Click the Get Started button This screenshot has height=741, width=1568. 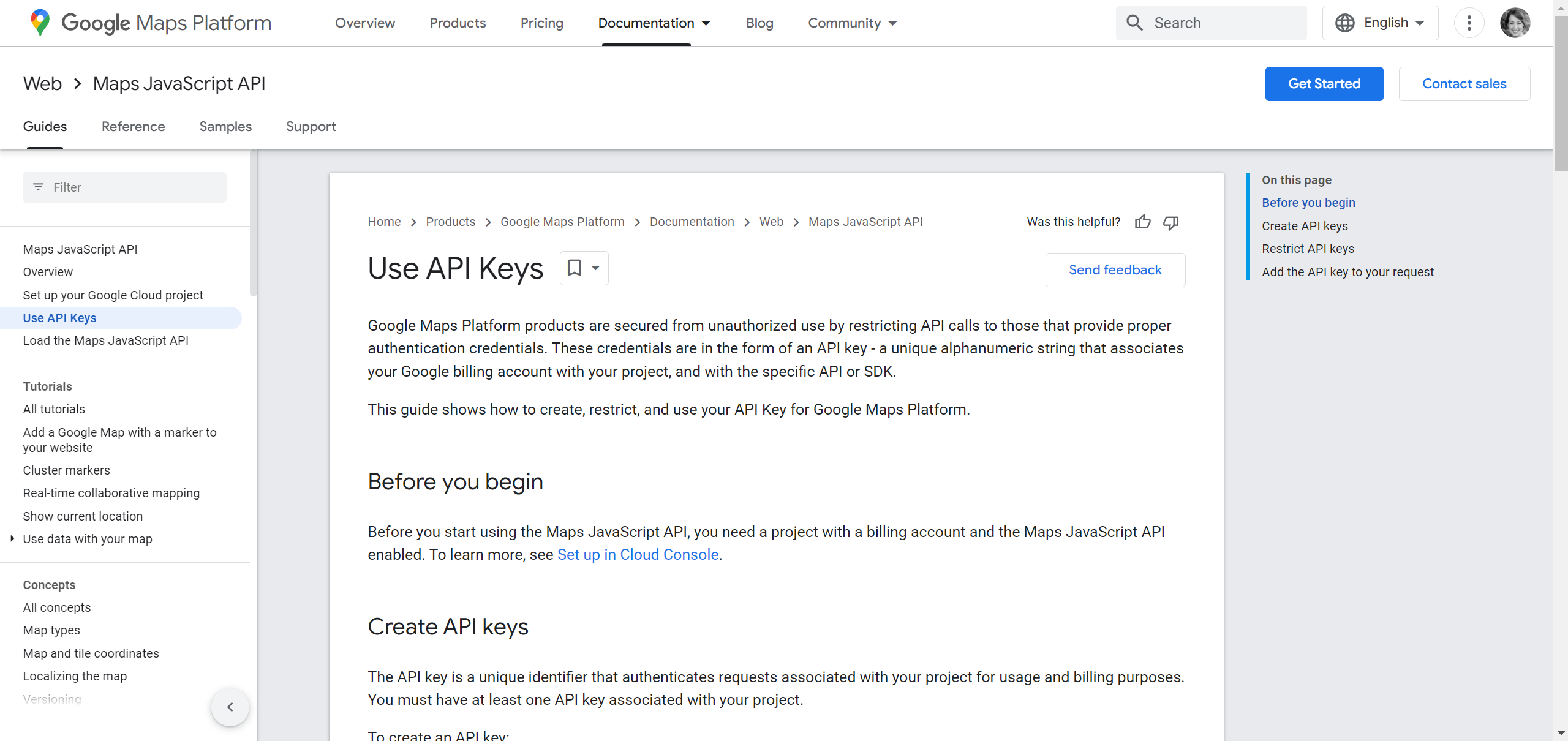pyautogui.click(x=1324, y=84)
